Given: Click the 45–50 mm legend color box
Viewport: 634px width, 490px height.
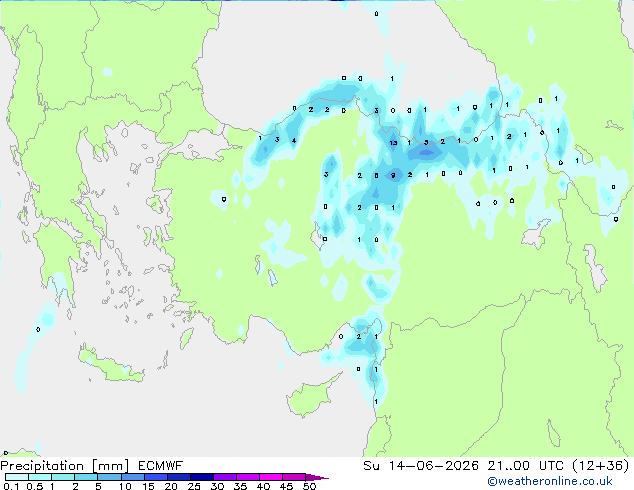Looking at the screenshot, I should pos(293,477).
